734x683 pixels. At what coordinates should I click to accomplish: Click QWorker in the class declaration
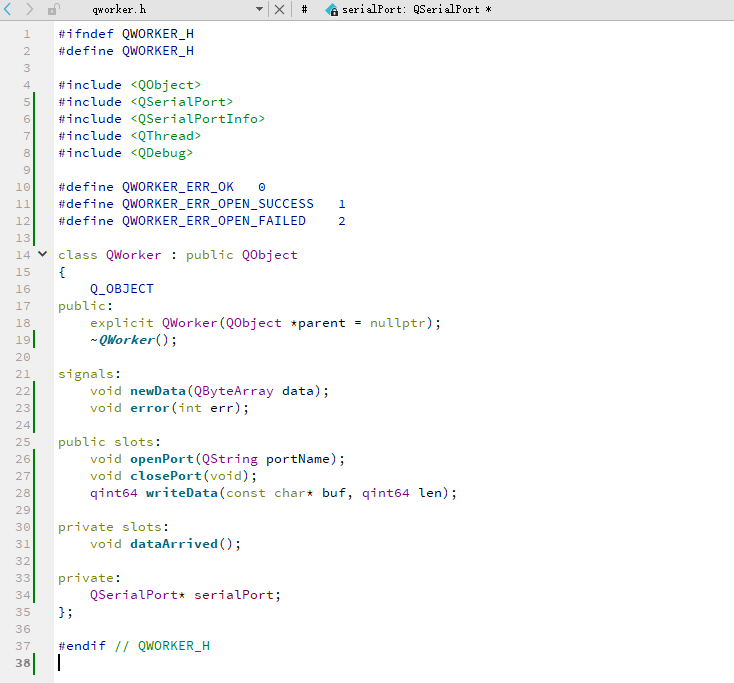(x=133, y=255)
